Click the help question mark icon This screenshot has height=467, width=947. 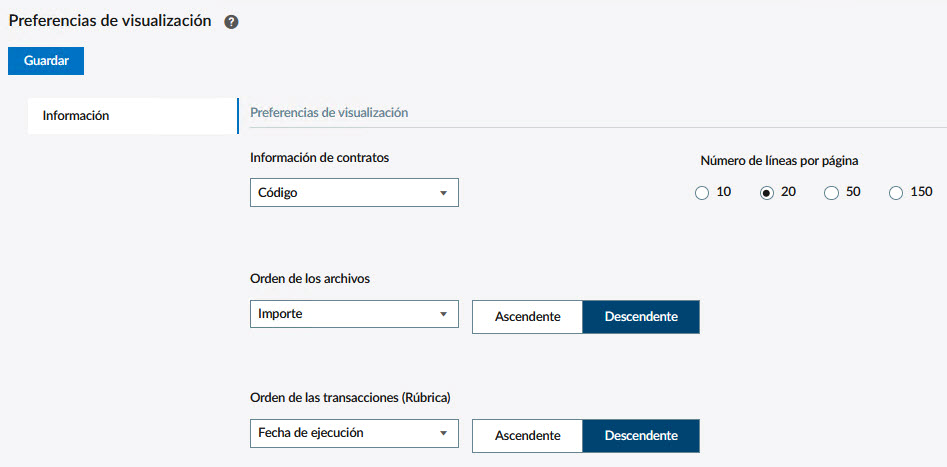pyautogui.click(x=231, y=22)
